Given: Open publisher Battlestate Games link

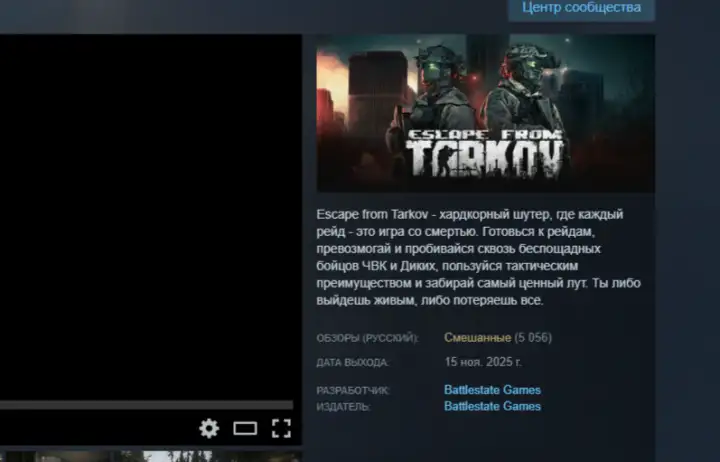Looking at the screenshot, I should (x=492, y=407).
